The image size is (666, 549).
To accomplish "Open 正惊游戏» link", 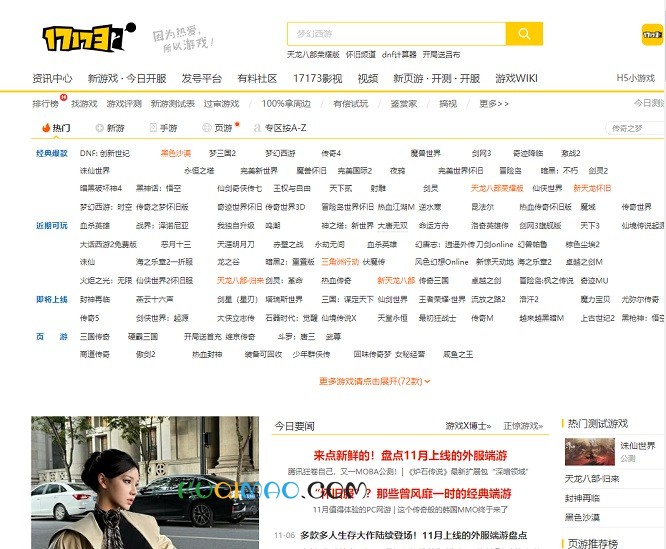I will [x=523, y=426].
